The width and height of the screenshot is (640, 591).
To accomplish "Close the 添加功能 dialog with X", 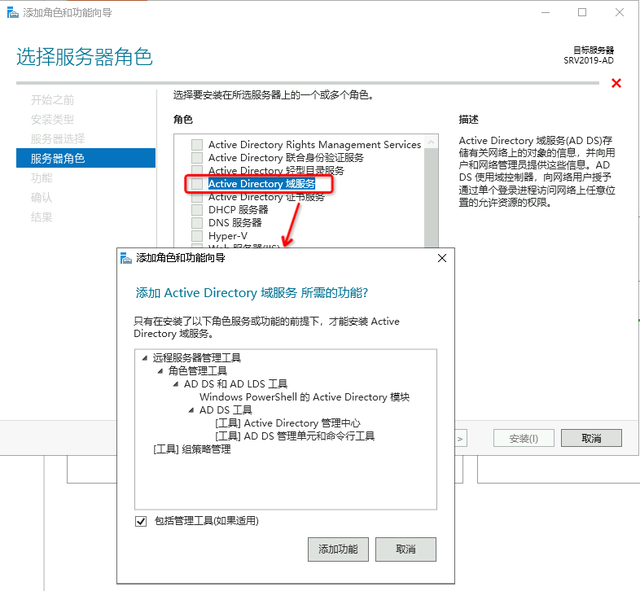I will click(x=442, y=258).
